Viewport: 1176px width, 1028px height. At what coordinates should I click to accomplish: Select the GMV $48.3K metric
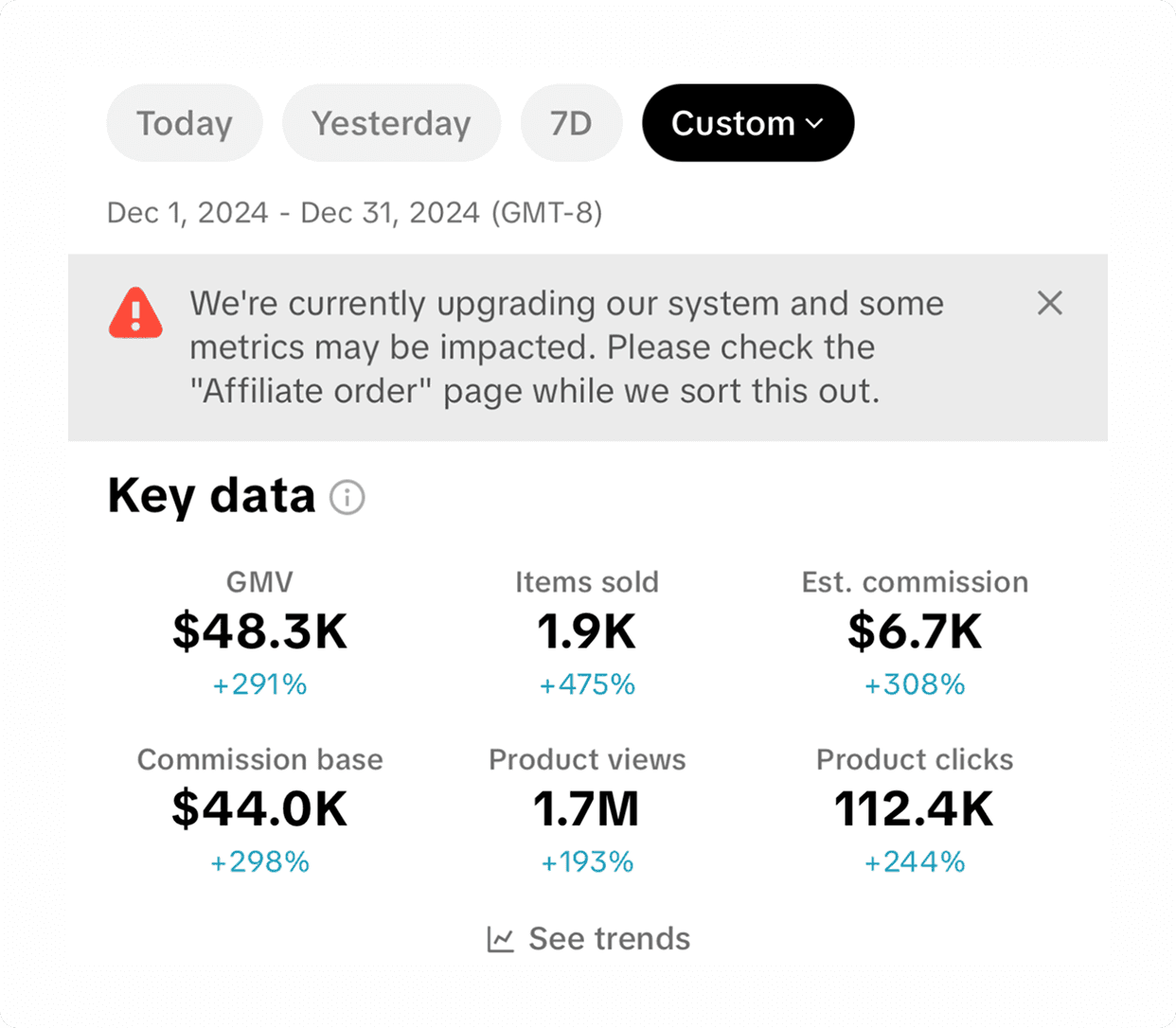pyautogui.click(x=260, y=633)
